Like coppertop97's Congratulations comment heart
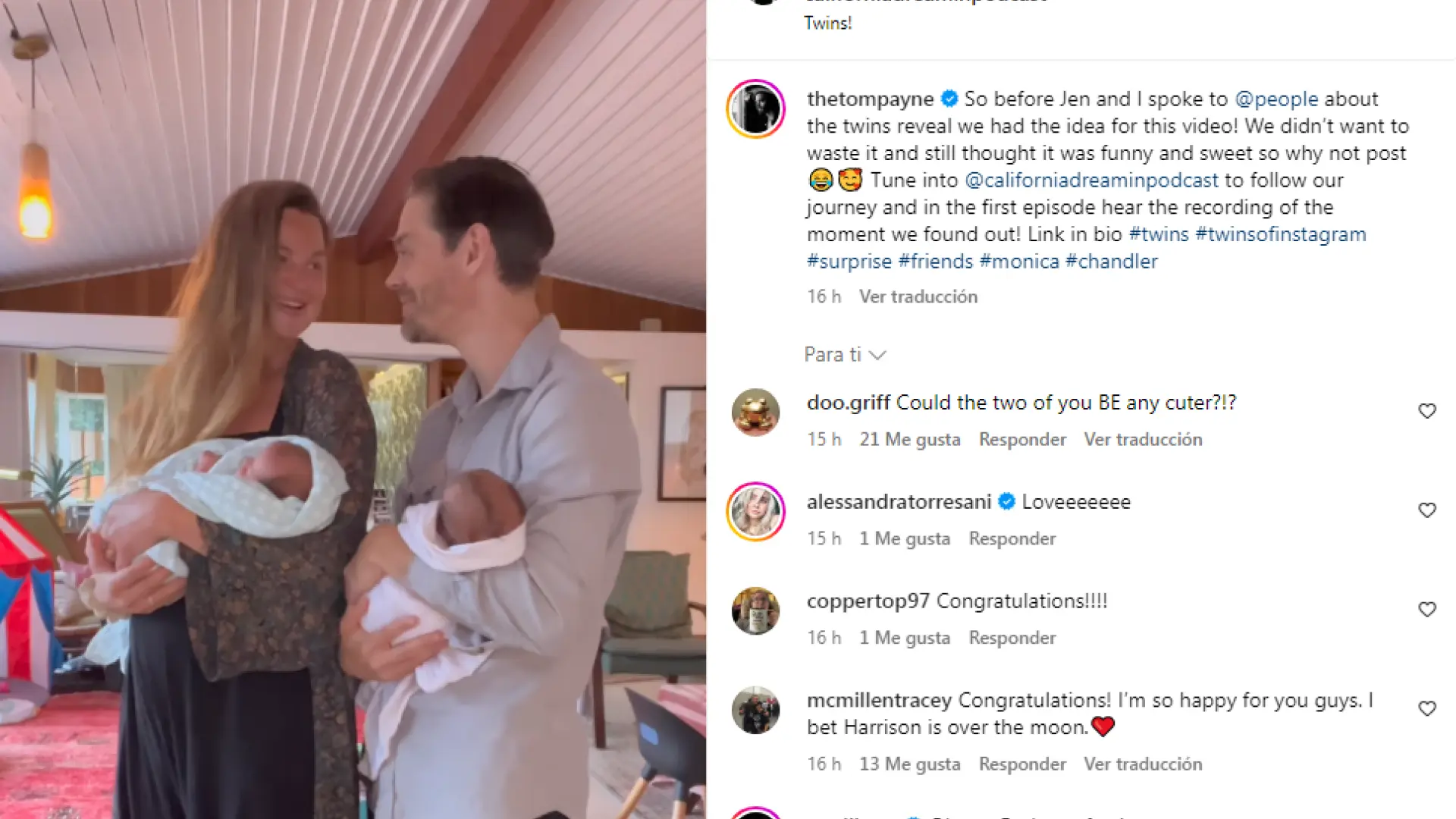The width and height of the screenshot is (1456, 819). (1427, 610)
